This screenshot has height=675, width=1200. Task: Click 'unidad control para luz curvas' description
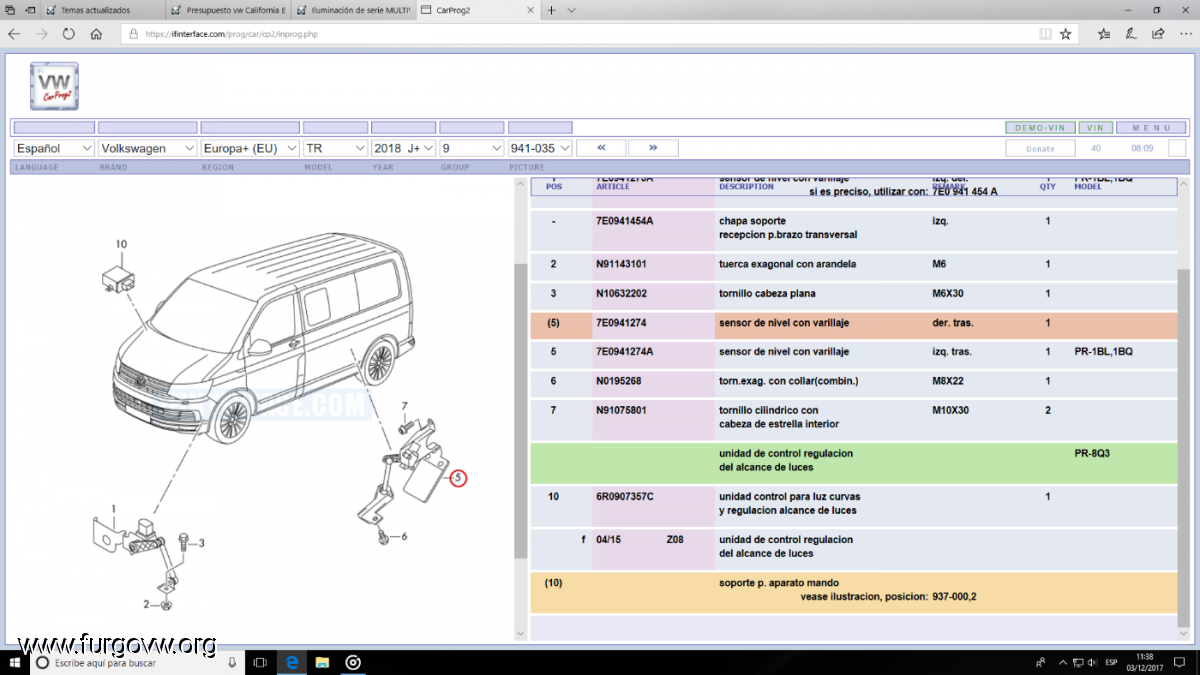[789, 496]
